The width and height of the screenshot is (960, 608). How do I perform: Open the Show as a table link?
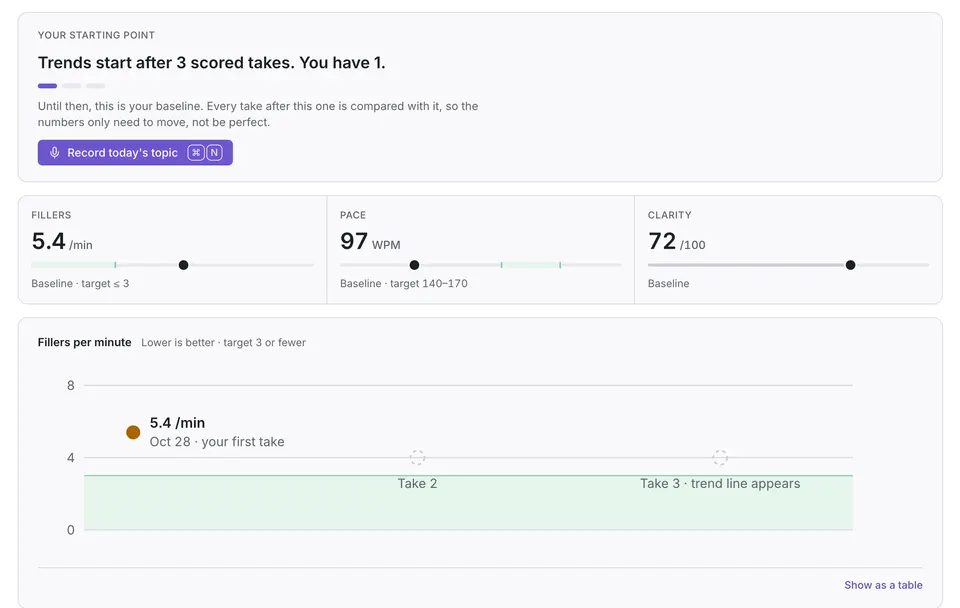pos(883,585)
